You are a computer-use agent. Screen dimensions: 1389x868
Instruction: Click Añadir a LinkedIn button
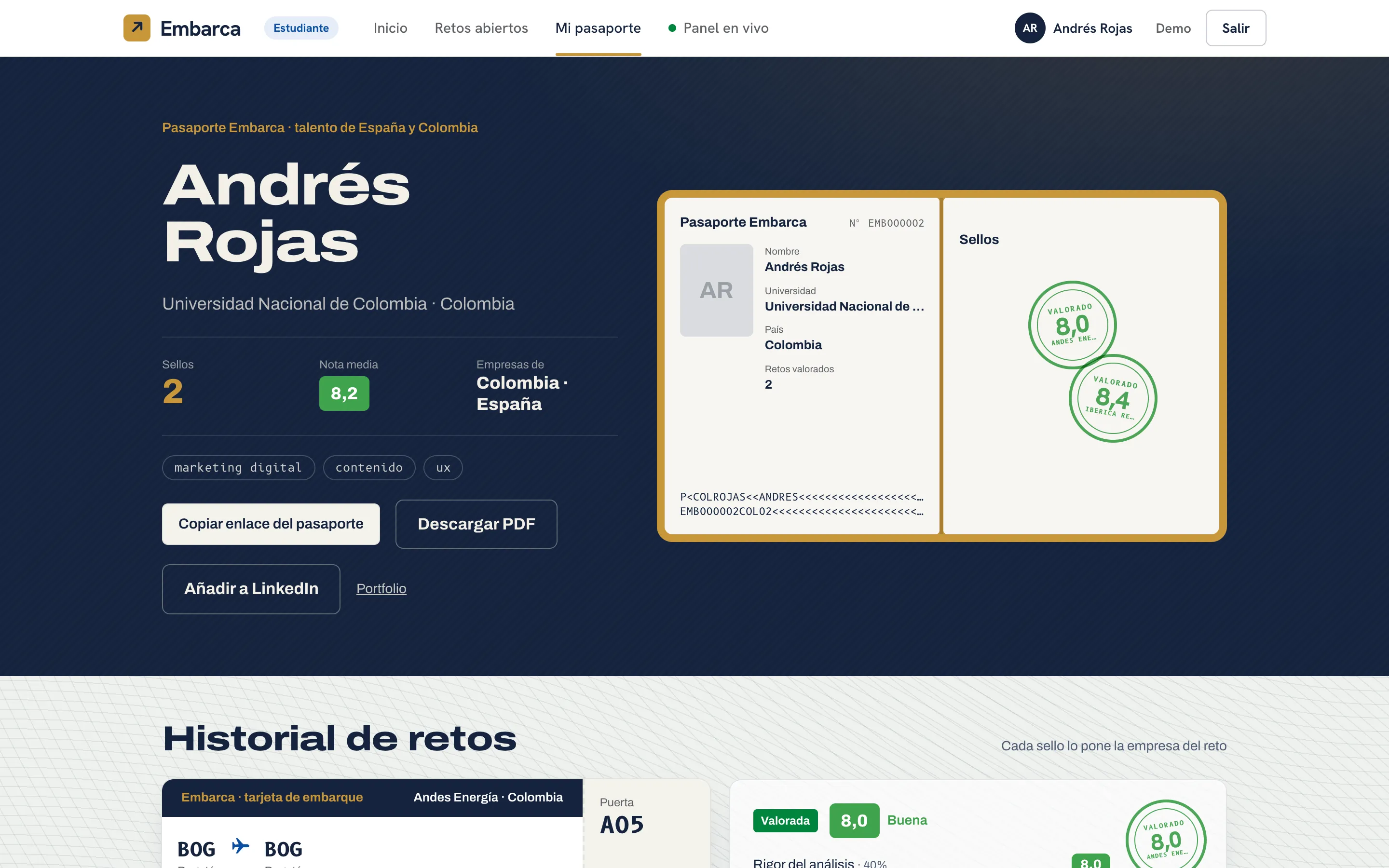click(251, 589)
